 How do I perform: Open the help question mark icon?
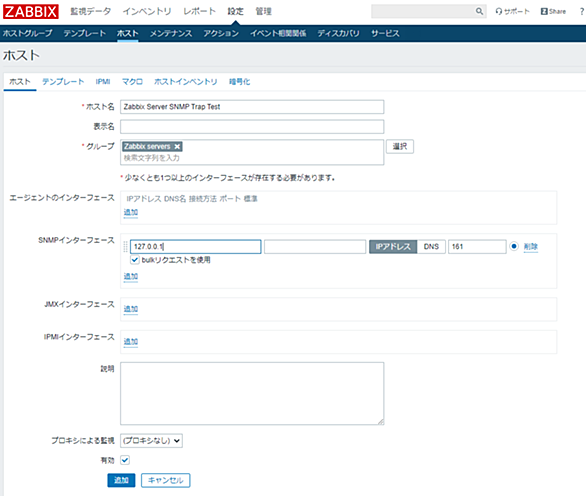click(582, 12)
